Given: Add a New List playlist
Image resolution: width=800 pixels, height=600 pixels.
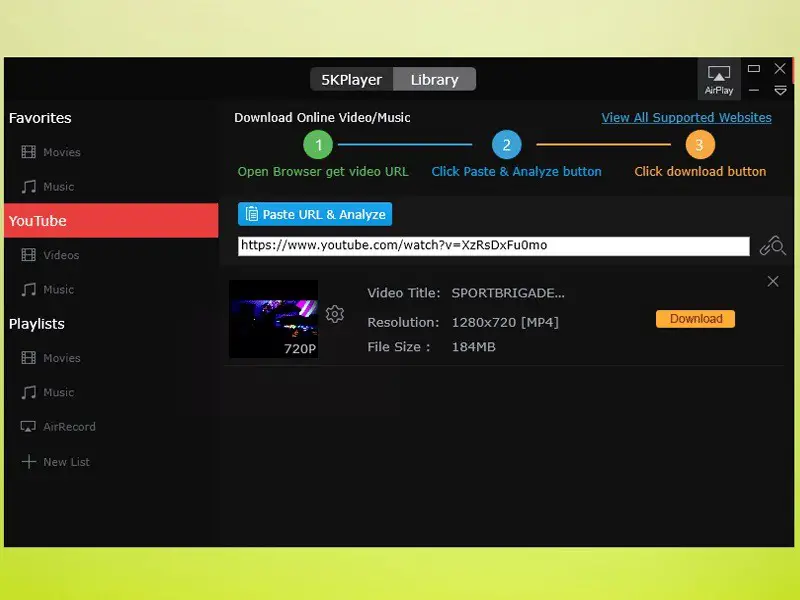Looking at the screenshot, I should pos(56,462).
